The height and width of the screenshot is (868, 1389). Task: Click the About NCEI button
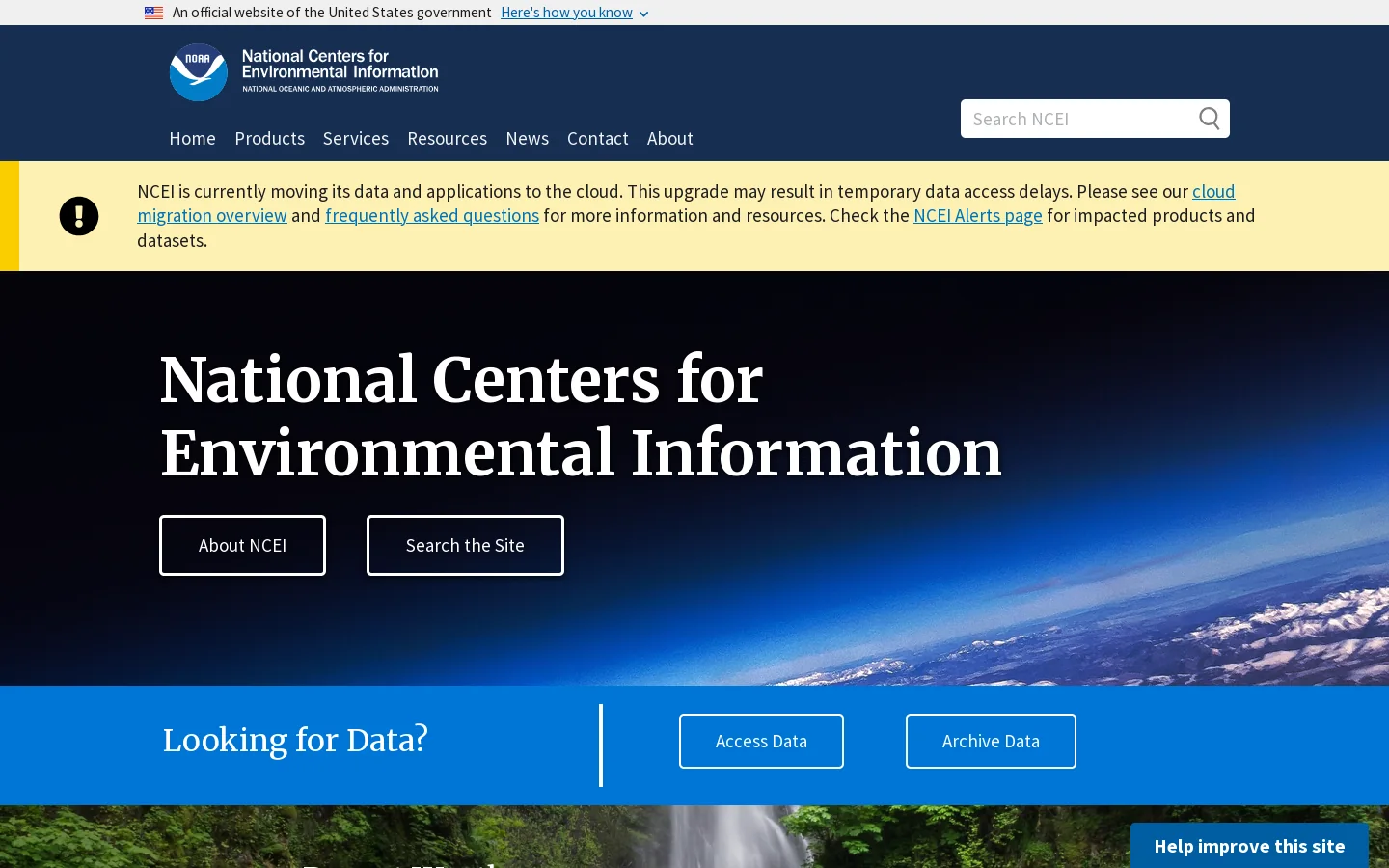coord(242,545)
